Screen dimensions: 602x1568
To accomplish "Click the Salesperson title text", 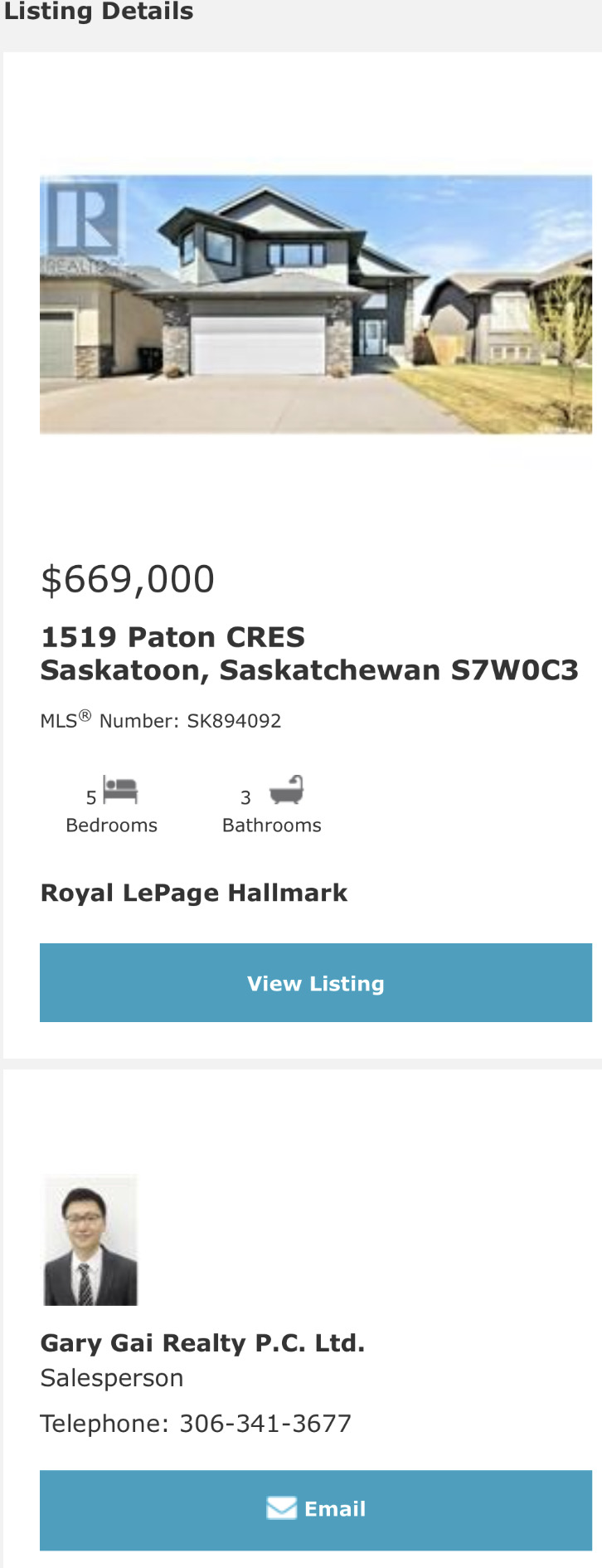I will tap(112, 1378).
